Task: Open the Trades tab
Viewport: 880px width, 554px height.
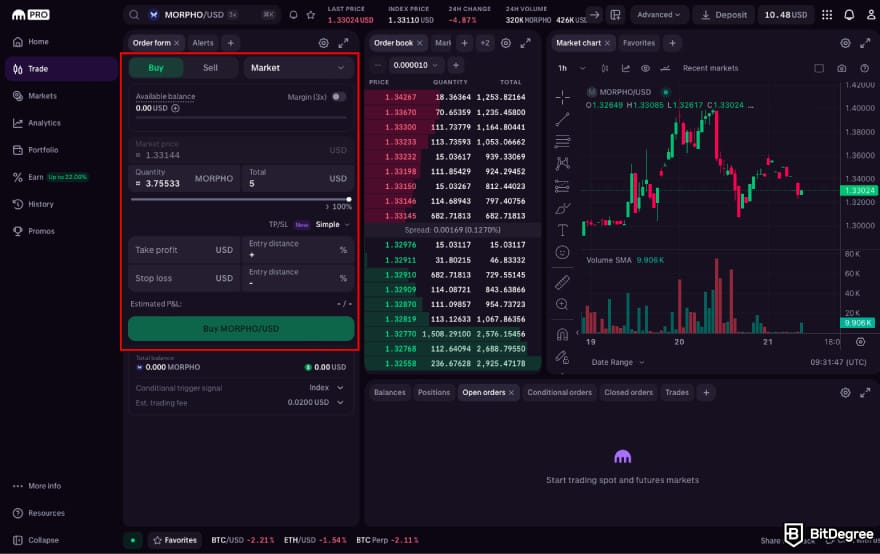Action: tap(677, 392)
